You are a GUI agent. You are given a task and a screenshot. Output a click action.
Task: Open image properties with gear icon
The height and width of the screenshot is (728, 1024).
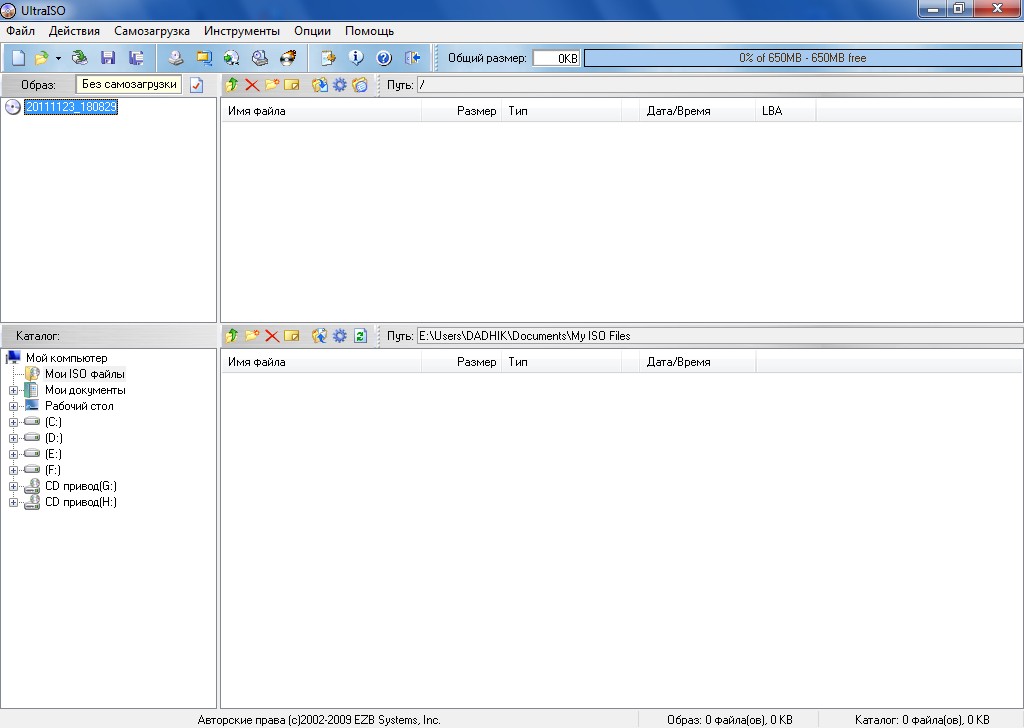(340, 84)
